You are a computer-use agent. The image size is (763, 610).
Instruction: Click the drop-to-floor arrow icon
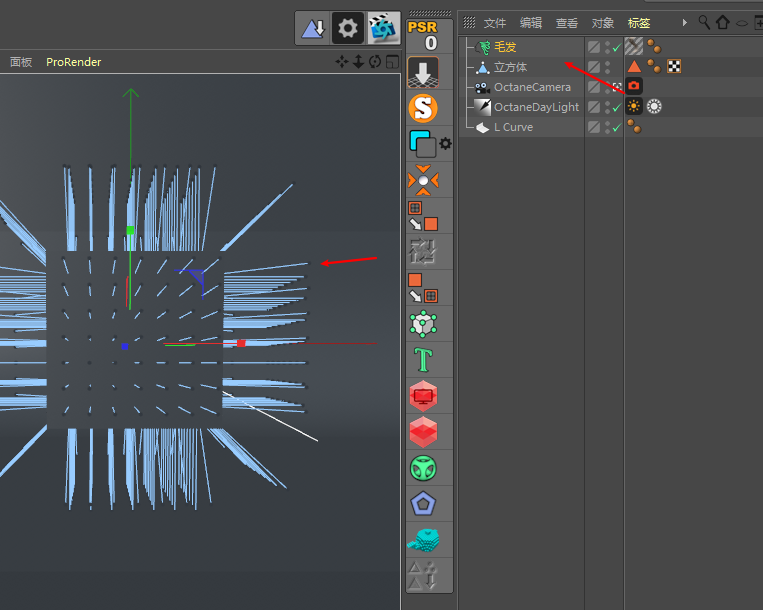coord(423,72)
